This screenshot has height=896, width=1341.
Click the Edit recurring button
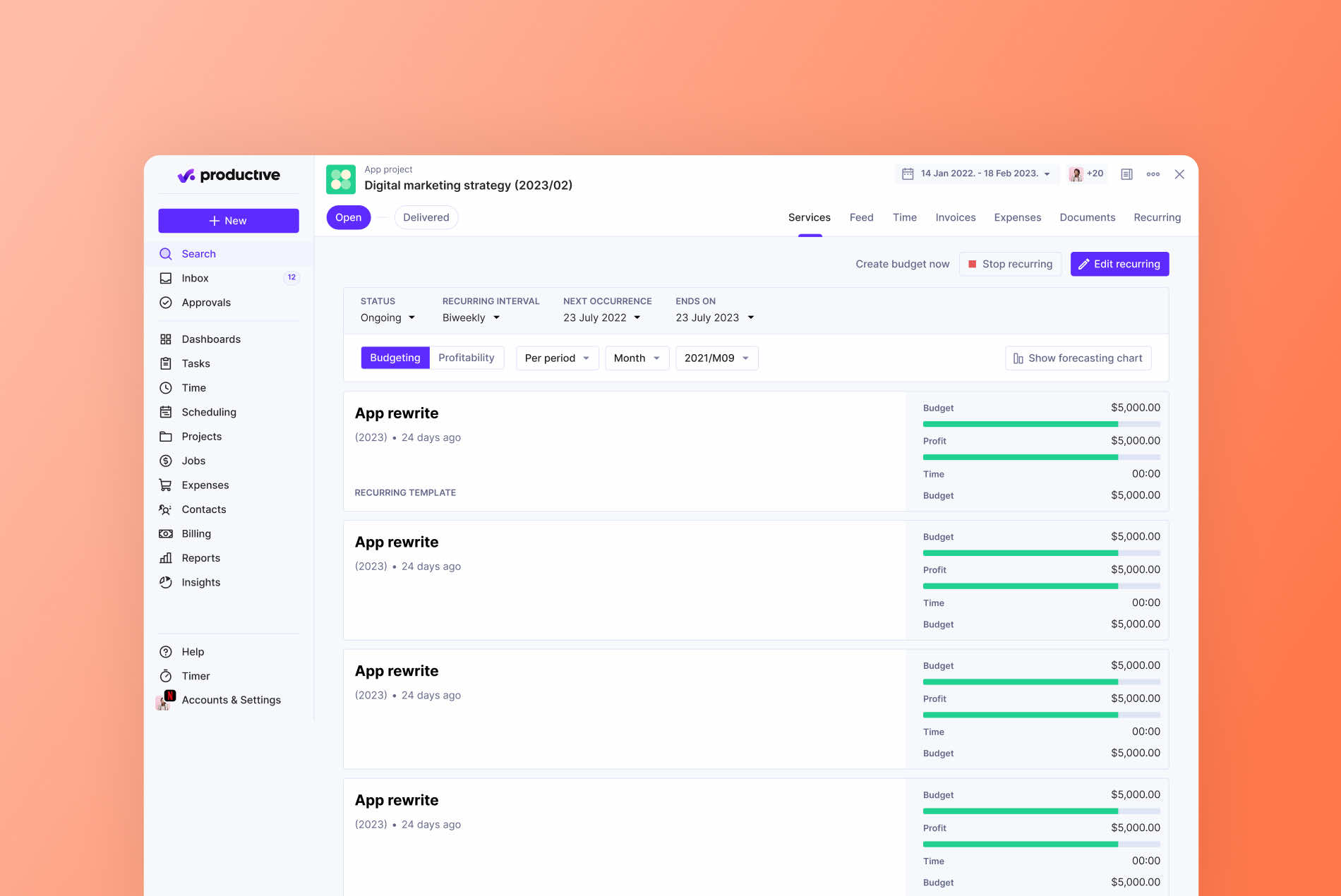click(1119, 264)
